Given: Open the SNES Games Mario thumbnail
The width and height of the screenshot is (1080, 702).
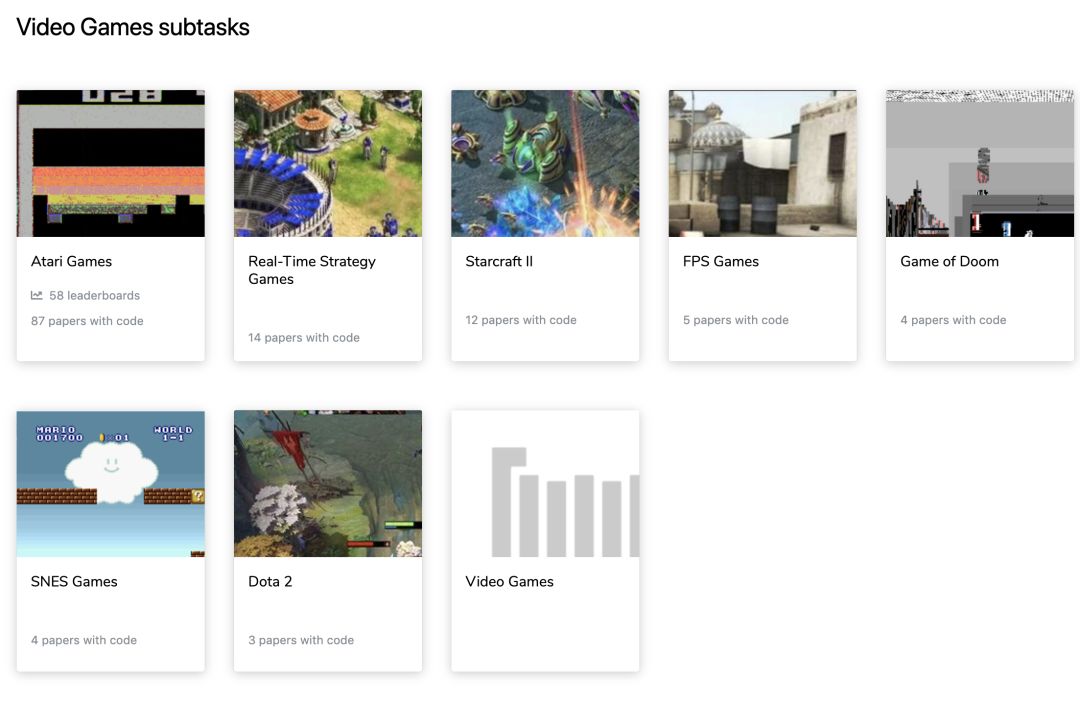Looking at the screenshot, I should click(111, 483).
